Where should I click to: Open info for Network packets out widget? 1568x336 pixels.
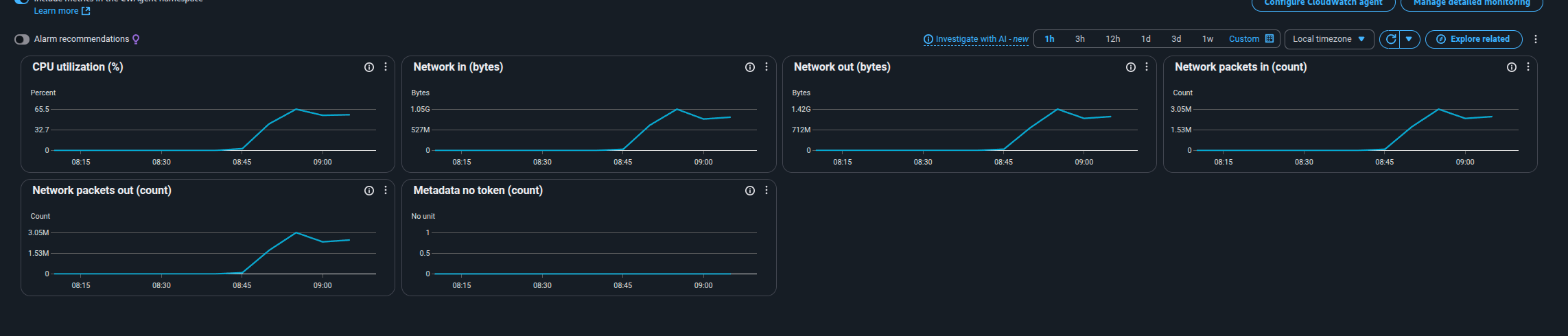[369, 191]
